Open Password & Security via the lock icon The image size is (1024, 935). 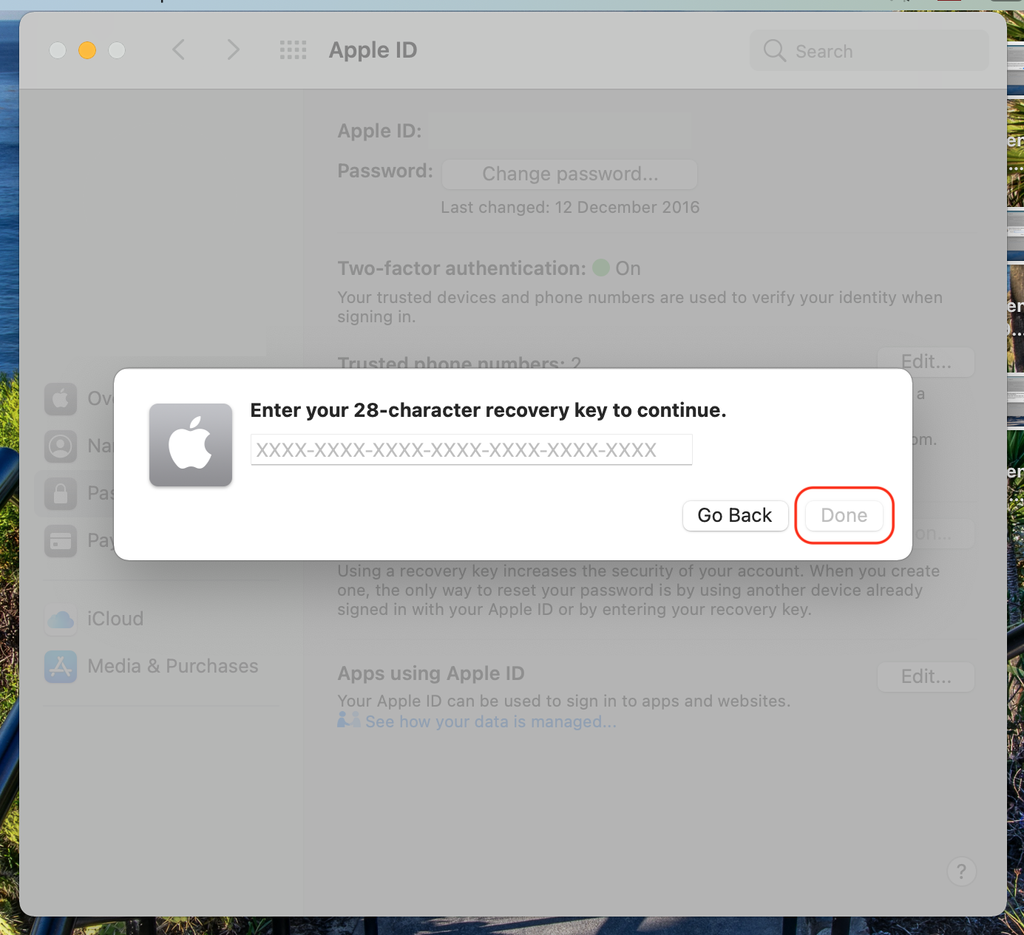pos(60,493)
